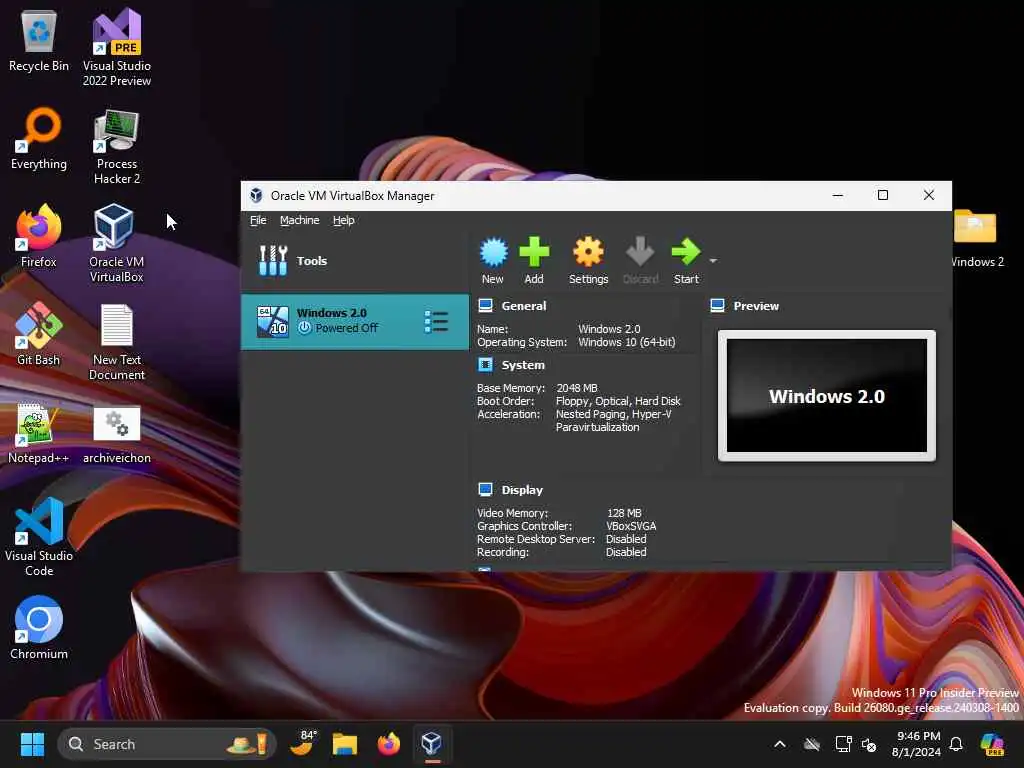Click the VBoxSVGA graphics controller value
Viewport: 1024px width, 768px height.
(x=631, y=526)
